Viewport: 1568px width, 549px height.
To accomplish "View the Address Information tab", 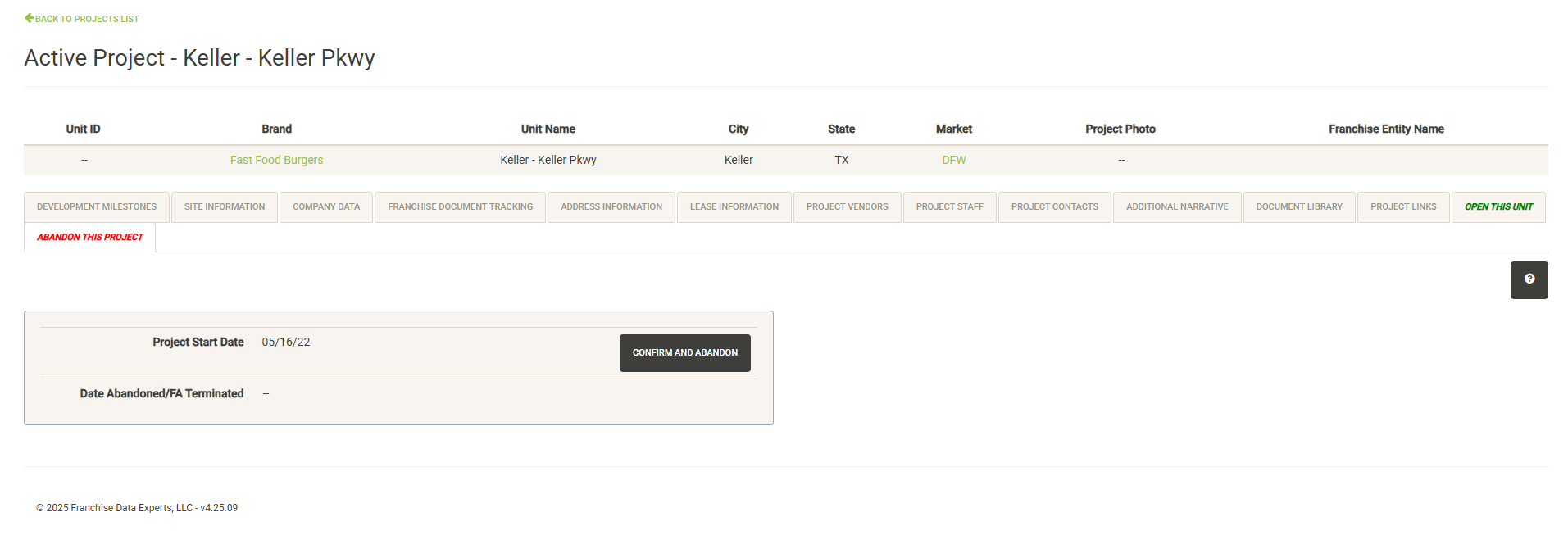I will click(x=611, y=207).
